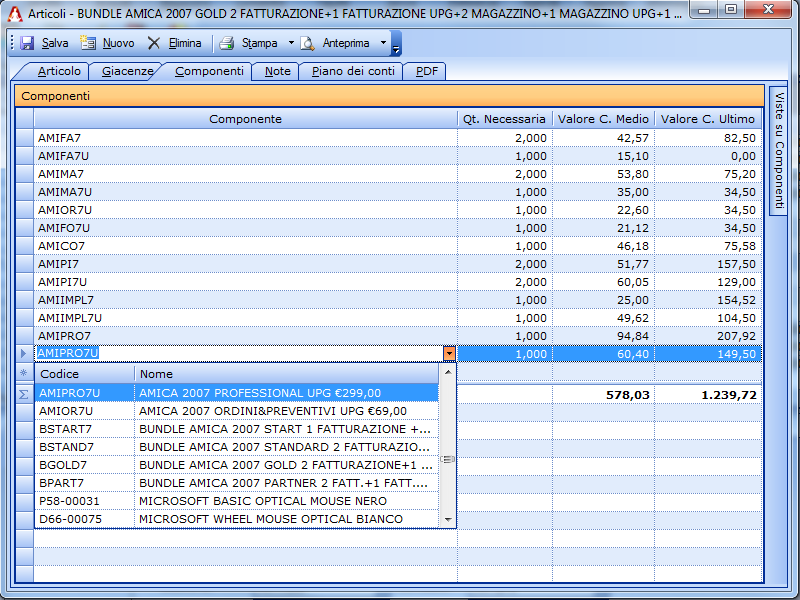Open the Note tab
Viewport: 800px width, 600px height.
pos(278,71)
